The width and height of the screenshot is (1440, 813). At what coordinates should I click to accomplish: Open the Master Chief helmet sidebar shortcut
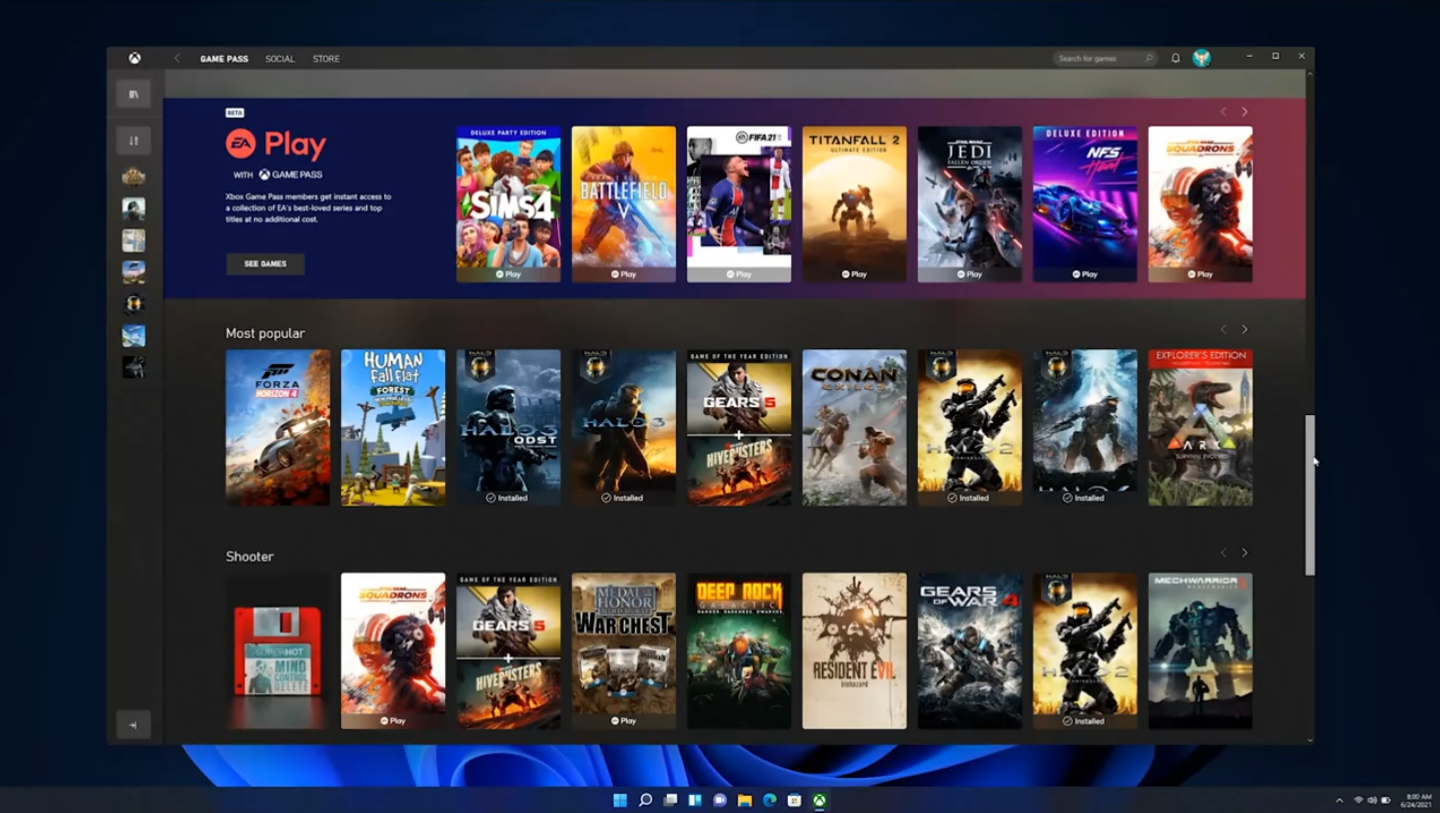[133, 304]
